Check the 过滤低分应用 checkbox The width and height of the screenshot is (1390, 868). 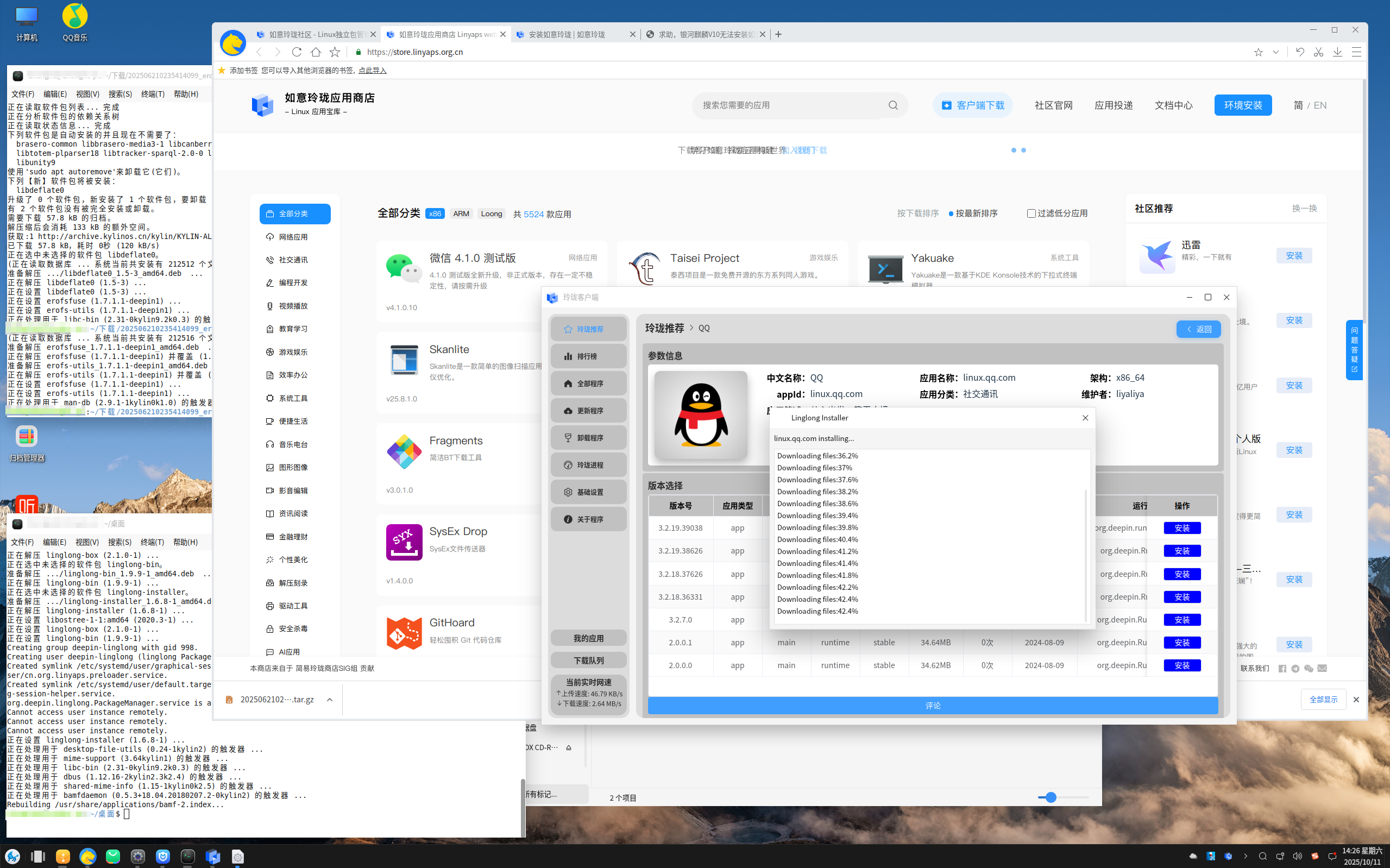click(1031, 213)
